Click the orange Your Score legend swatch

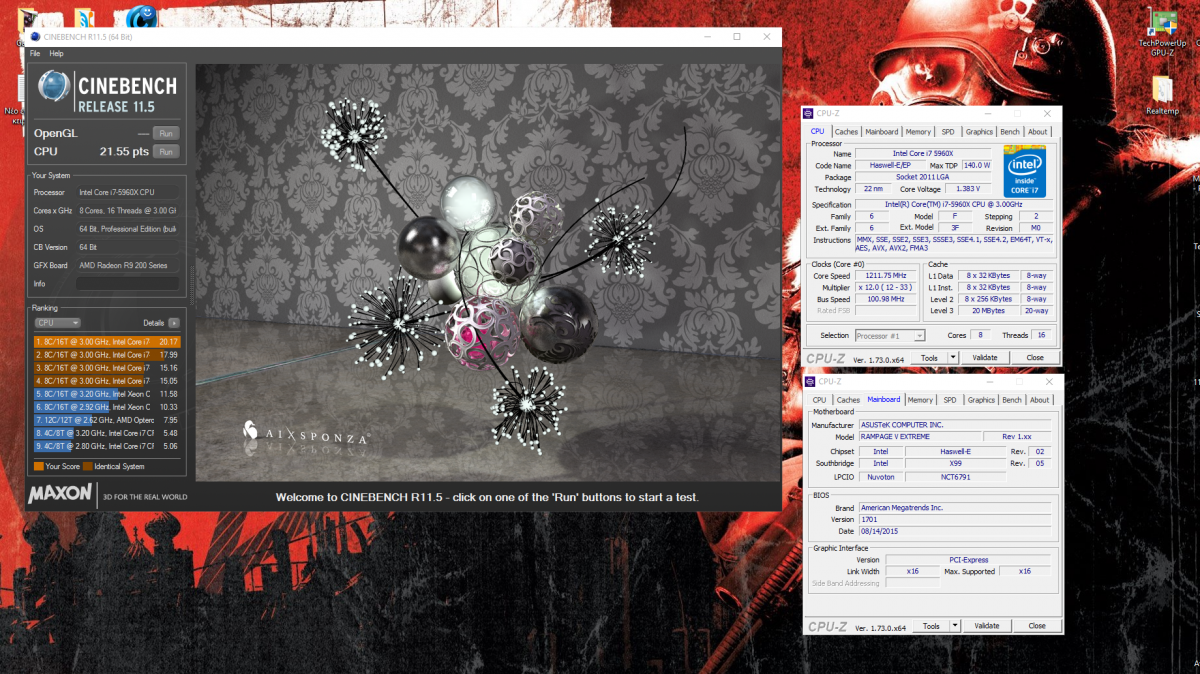[x=38, y=466]
